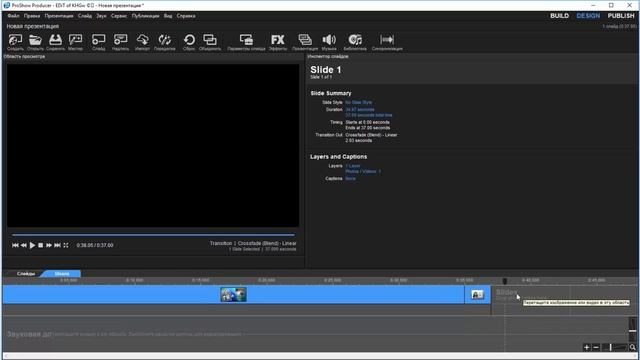Toggle full screen preview icon
This screenshot has height=360, width=640.
click(x=66, y=245)
